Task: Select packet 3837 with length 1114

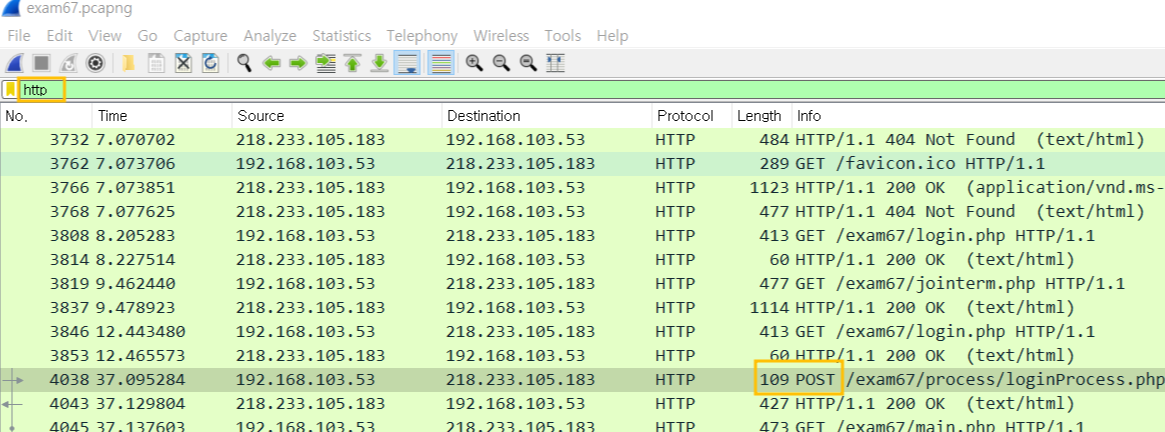Action: tap(582, 307)
